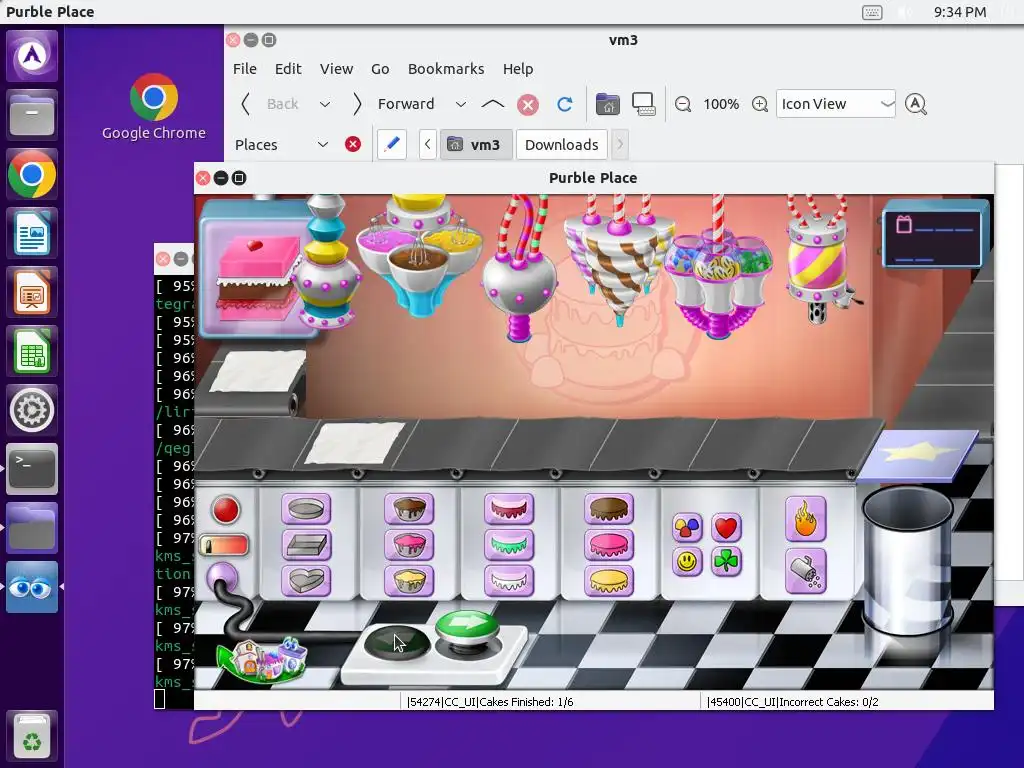The image size is (1024, 768).
Task: Add the smiley face decoration
Action: (x=687, y=562)
